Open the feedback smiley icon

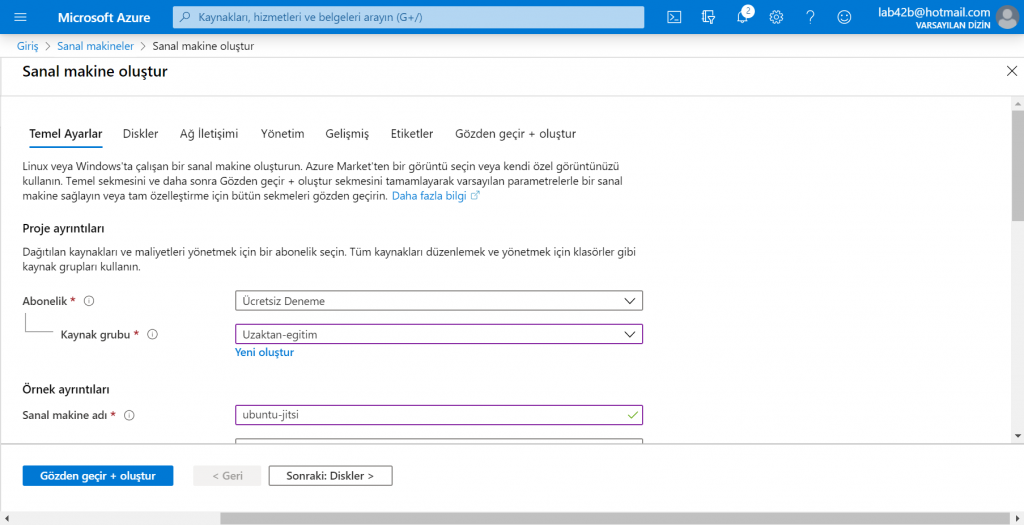[844, 17]
